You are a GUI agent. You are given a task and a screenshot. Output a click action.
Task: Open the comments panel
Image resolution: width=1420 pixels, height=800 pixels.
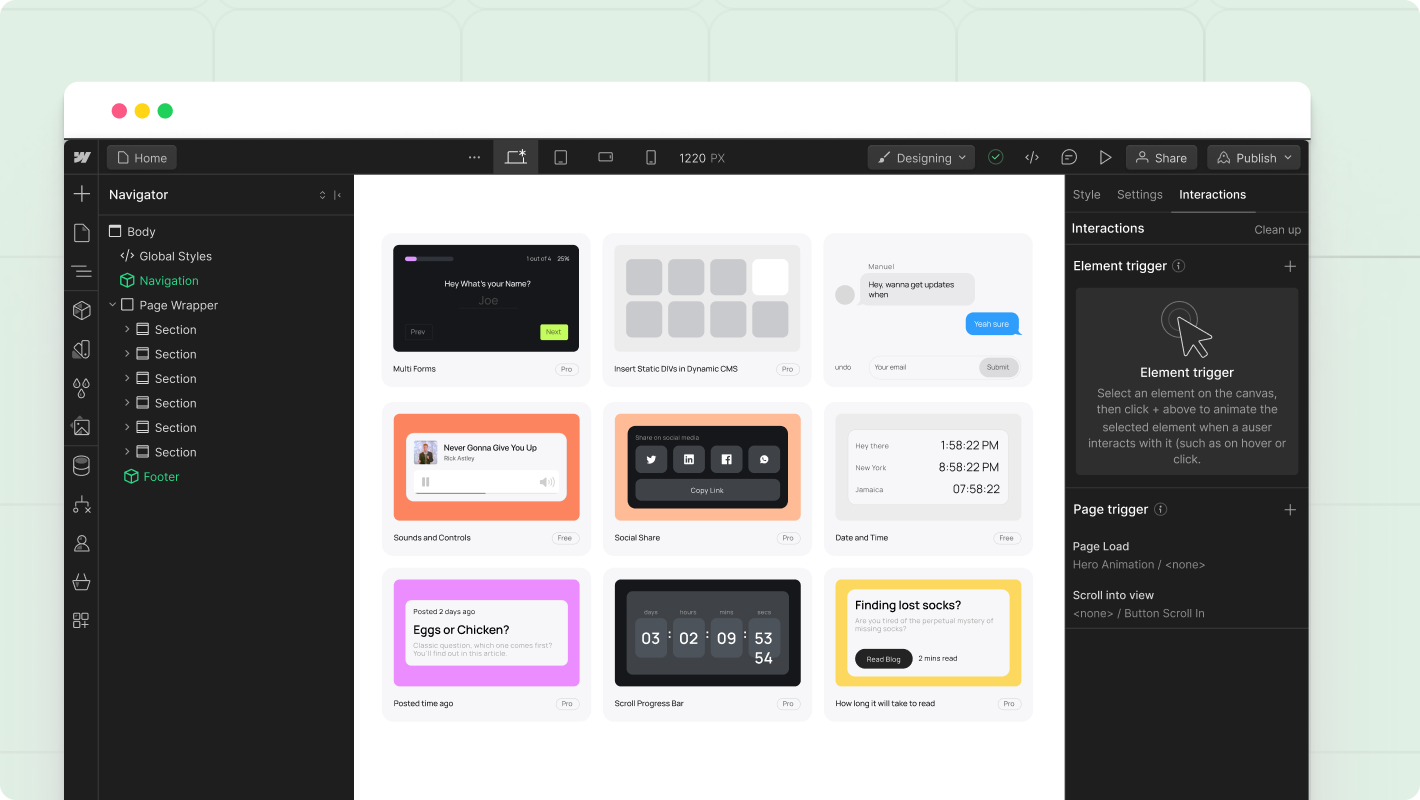1069,157
